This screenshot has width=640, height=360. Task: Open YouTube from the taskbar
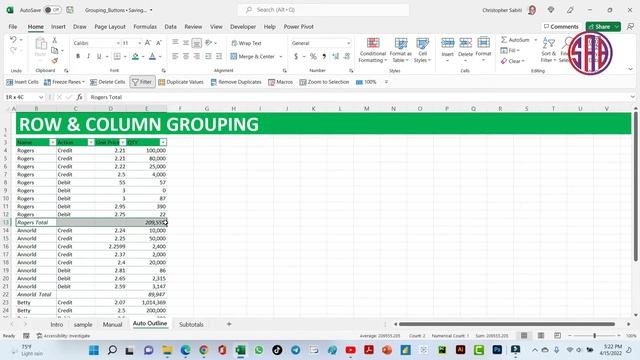pyautogui.click(x=351, y=350)
